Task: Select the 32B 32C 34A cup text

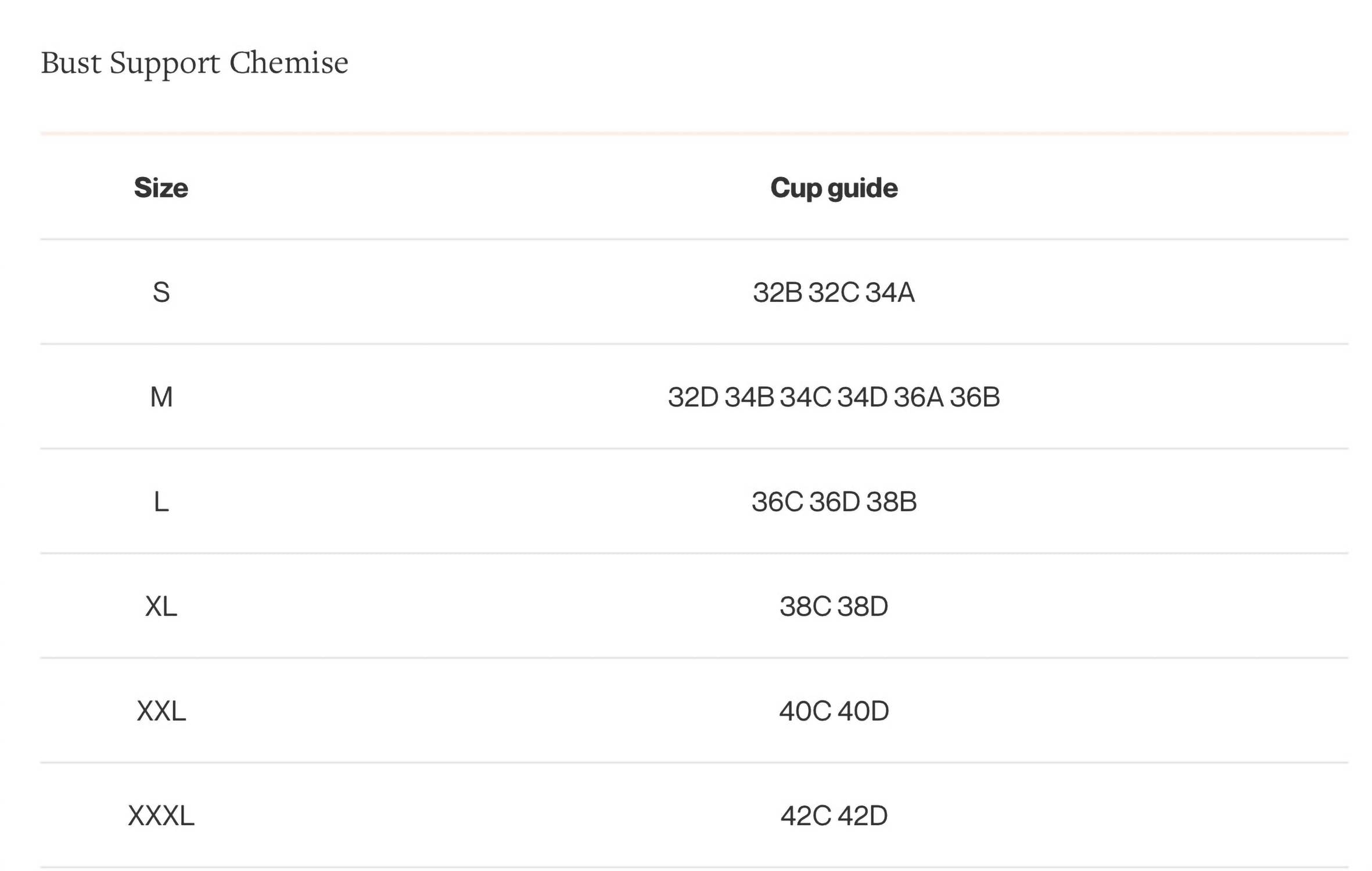Action: 834,292
